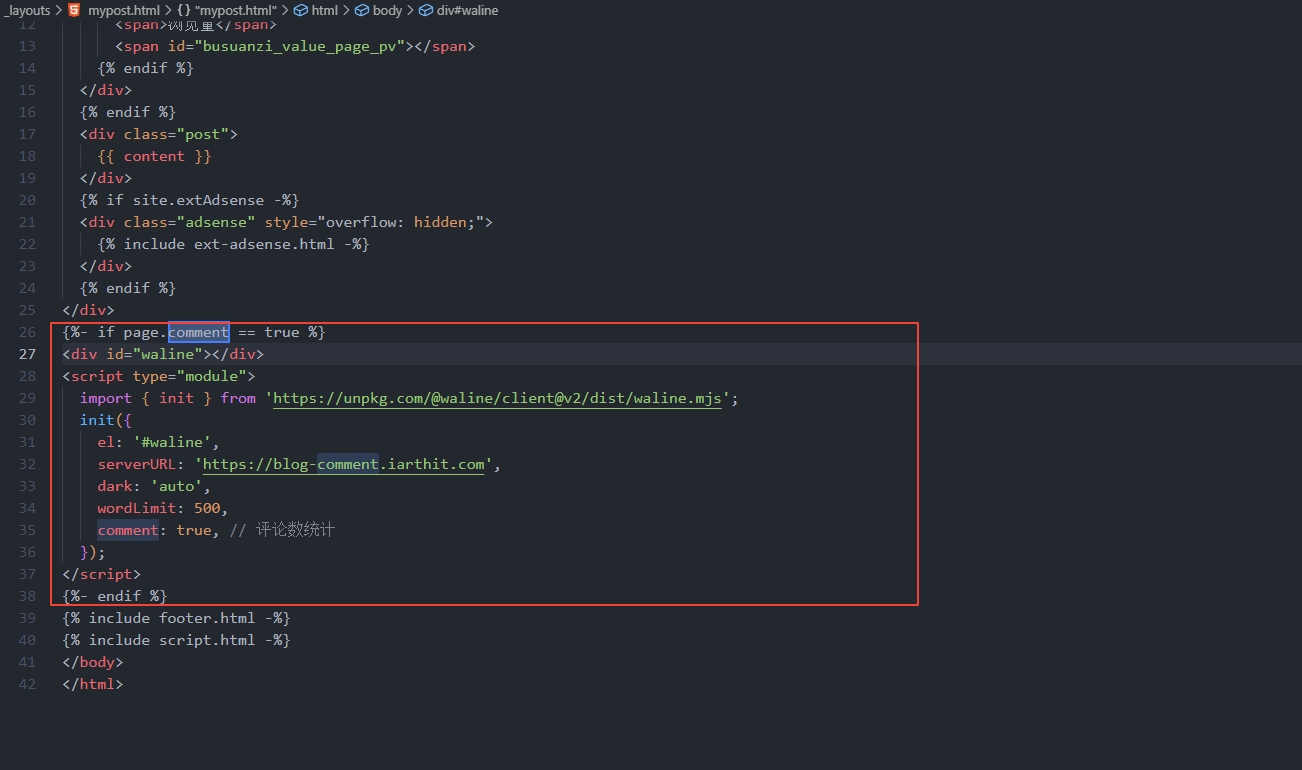This screenshot has width=1302, height=770.
Task: Open the div#waline breadcrumb
Action: [466, 10]
